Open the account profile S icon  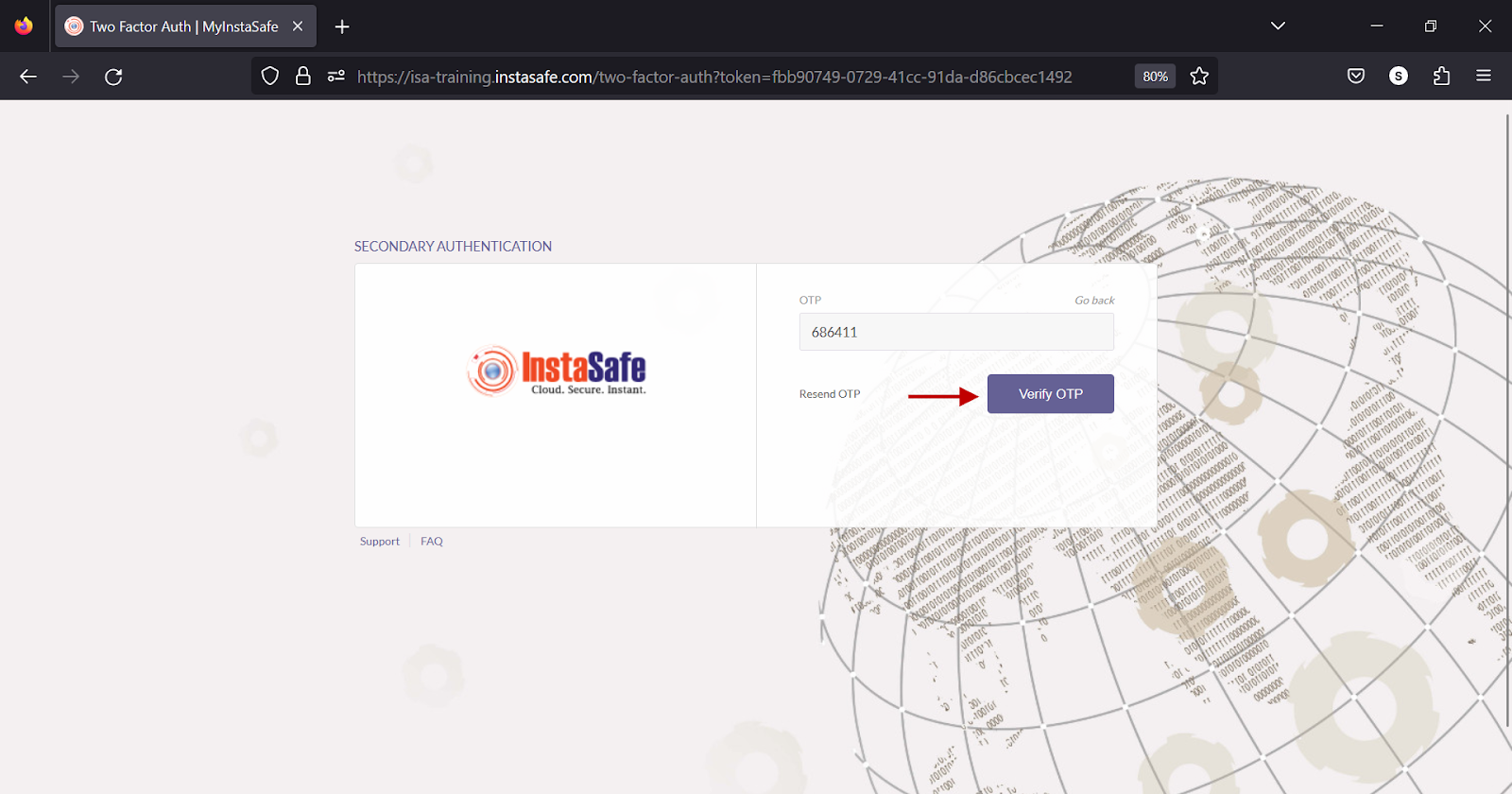1399,77
